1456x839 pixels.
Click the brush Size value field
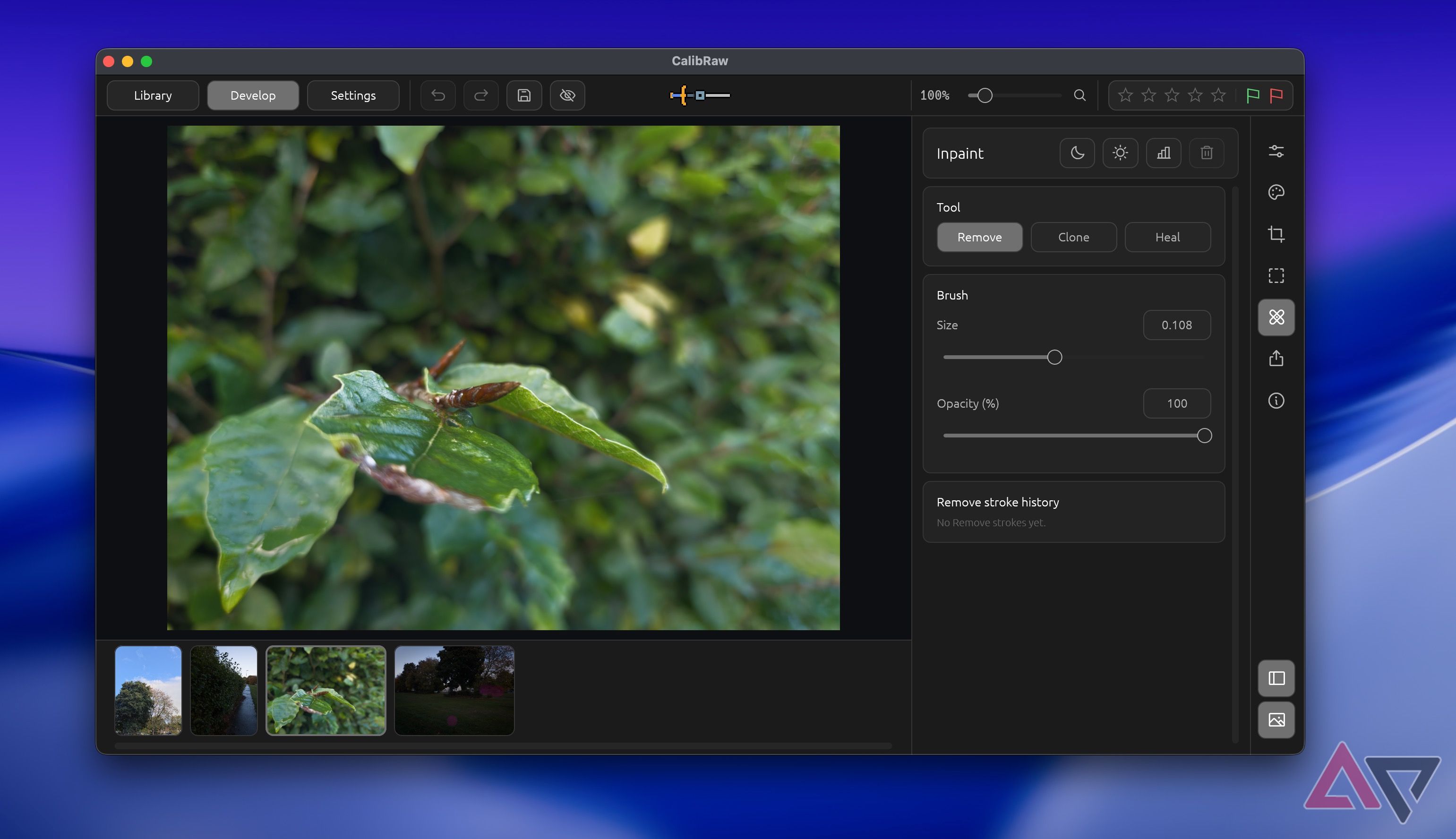pyautogui.click(x=1176, y=325)
